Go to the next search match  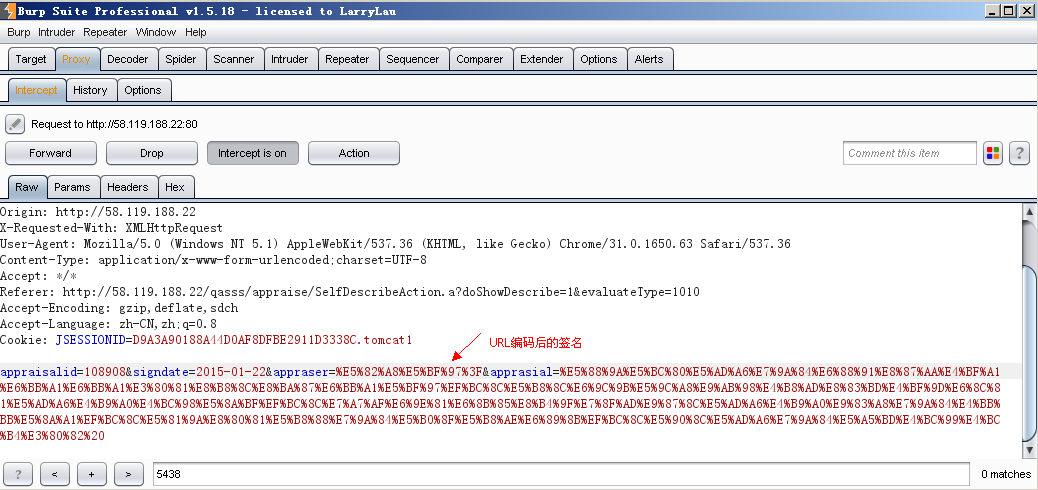tap(129, 474)
